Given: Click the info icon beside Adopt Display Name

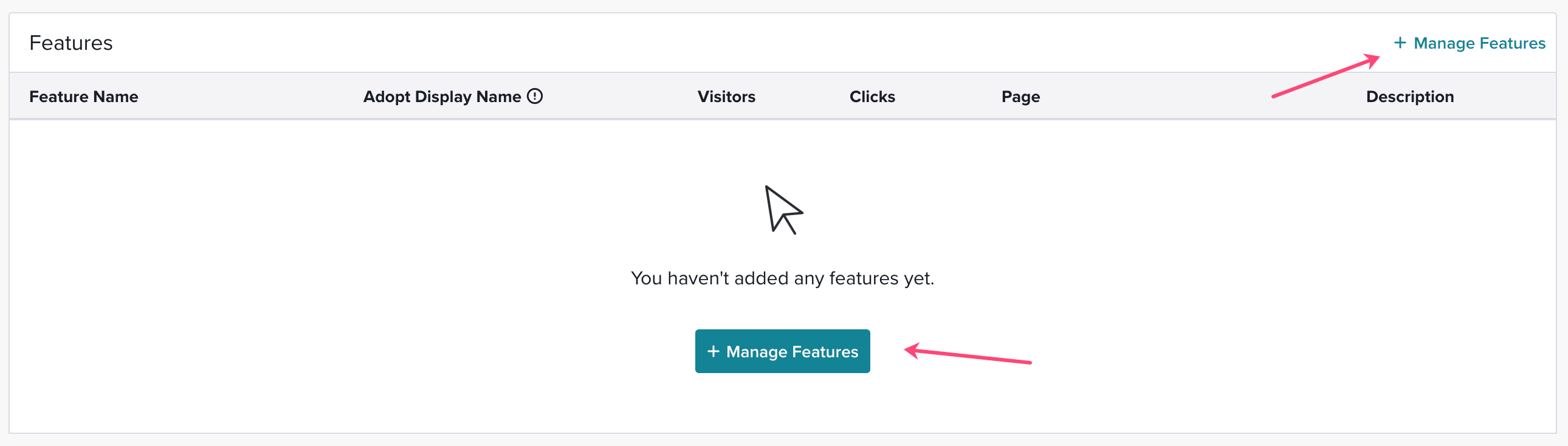Looking at the screenshot, I should [x=534, y=96].
